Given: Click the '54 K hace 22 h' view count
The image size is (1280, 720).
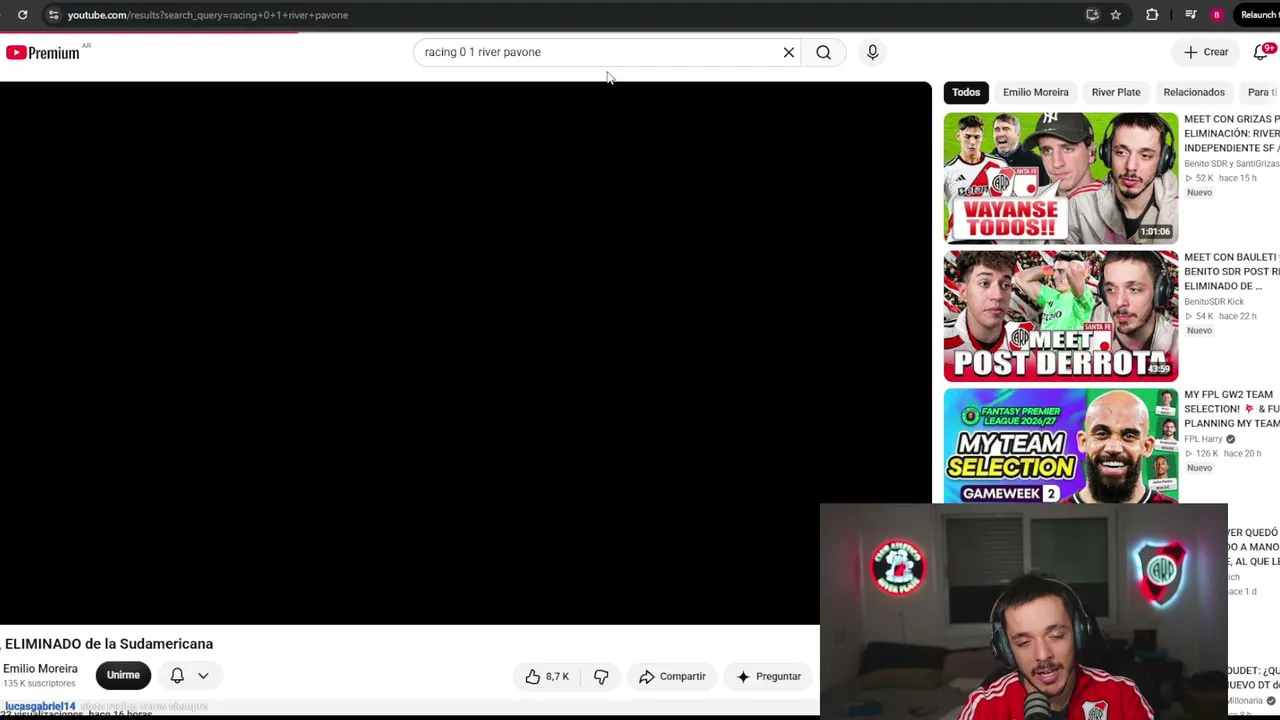Looking at the screenshot, I should click(x=1221, y=316).
